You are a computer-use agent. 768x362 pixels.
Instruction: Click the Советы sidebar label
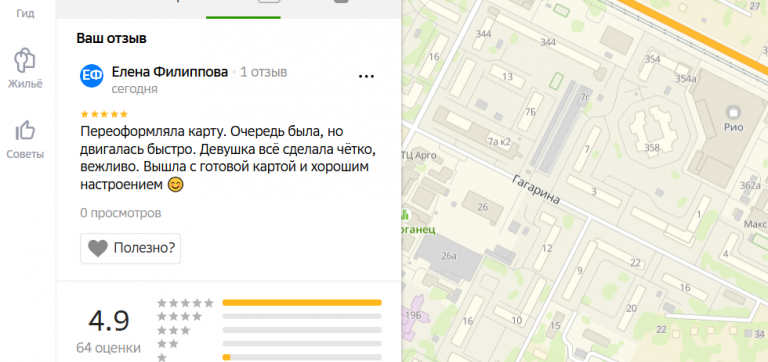pyautogui.click(x=25, y=154)
